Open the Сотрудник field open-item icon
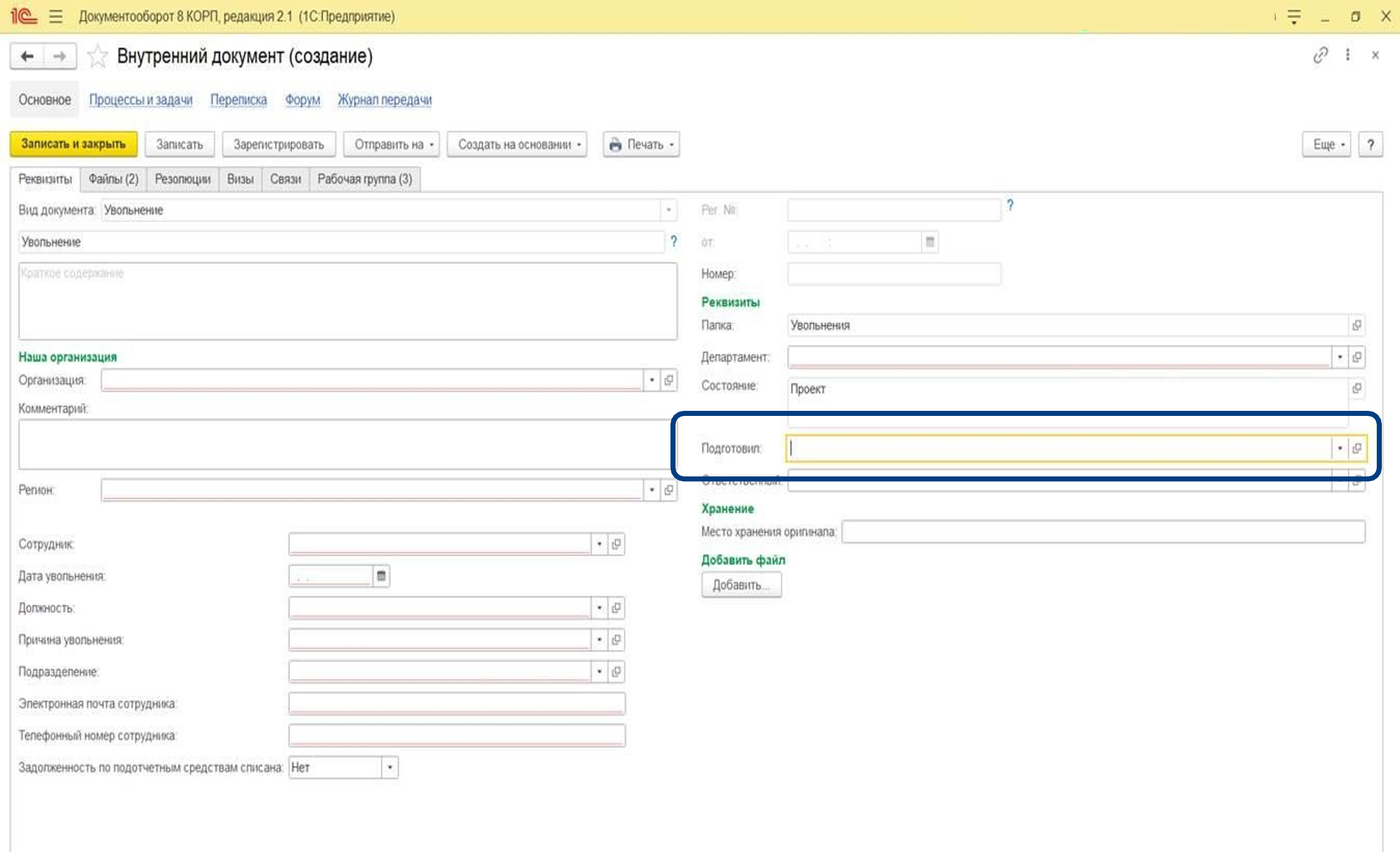 (x=616, y=544)
